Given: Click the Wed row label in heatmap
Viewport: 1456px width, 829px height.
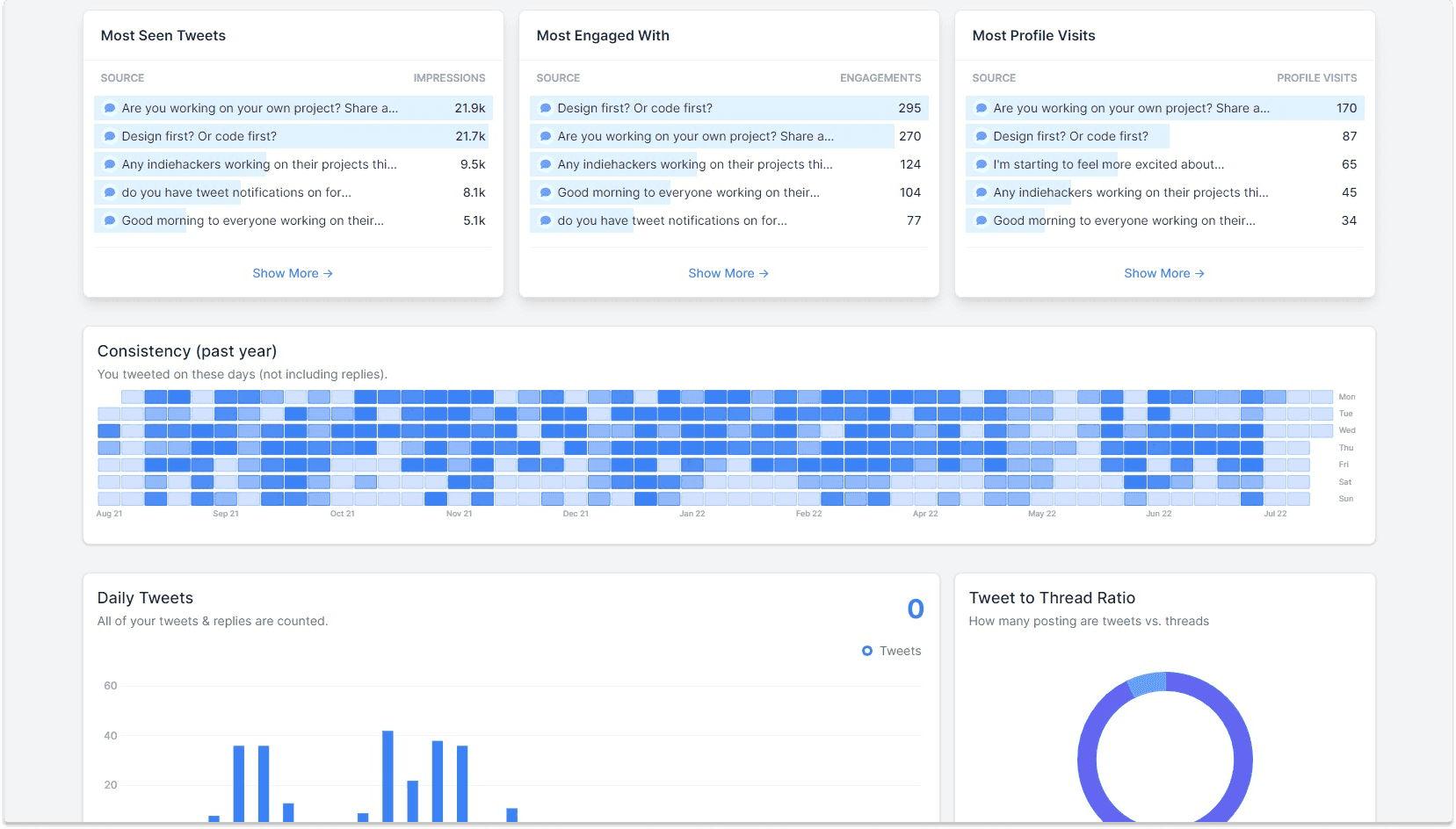Looking at the screenshot, I should 1347,430.
